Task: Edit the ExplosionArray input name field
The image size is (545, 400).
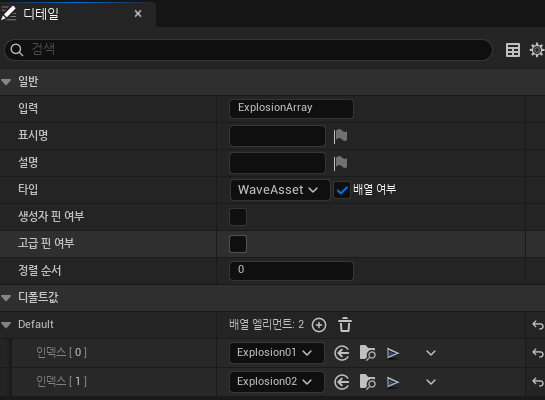Action: click(x=291, y=109)
